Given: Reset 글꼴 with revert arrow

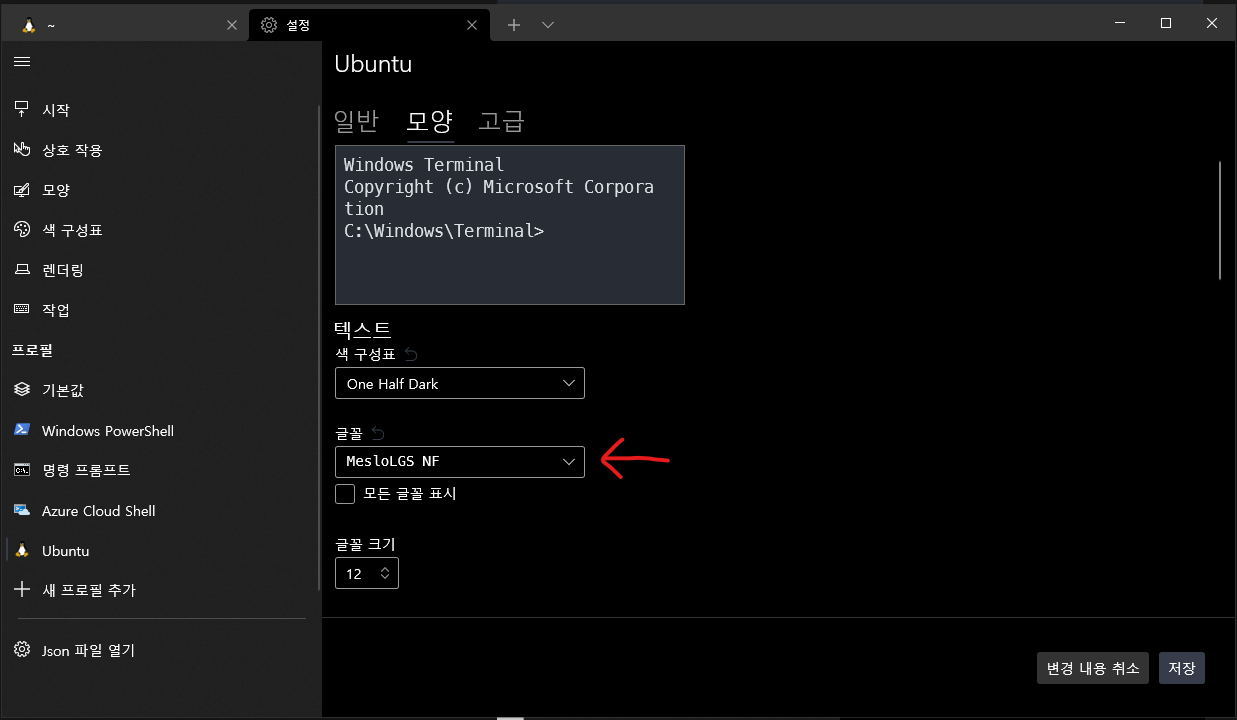Looking at the screenshot, I should click(377, 433).
